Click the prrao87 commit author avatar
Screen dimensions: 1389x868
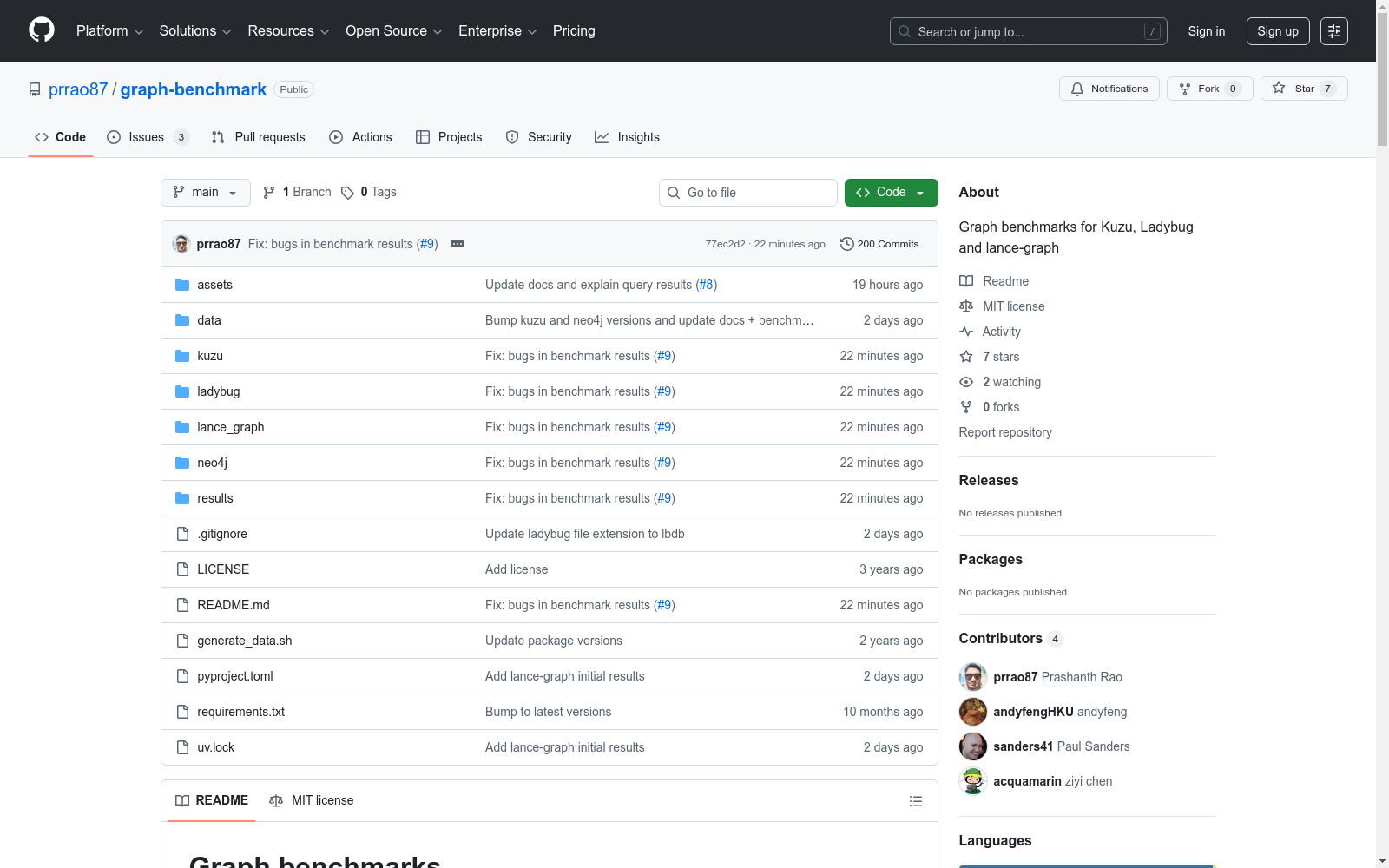coord(181,244)
